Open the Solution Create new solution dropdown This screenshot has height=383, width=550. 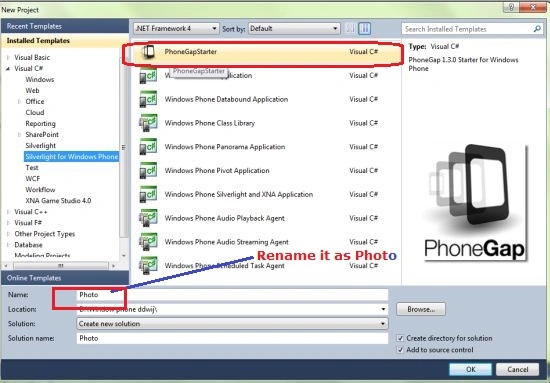tap(232, 324)
